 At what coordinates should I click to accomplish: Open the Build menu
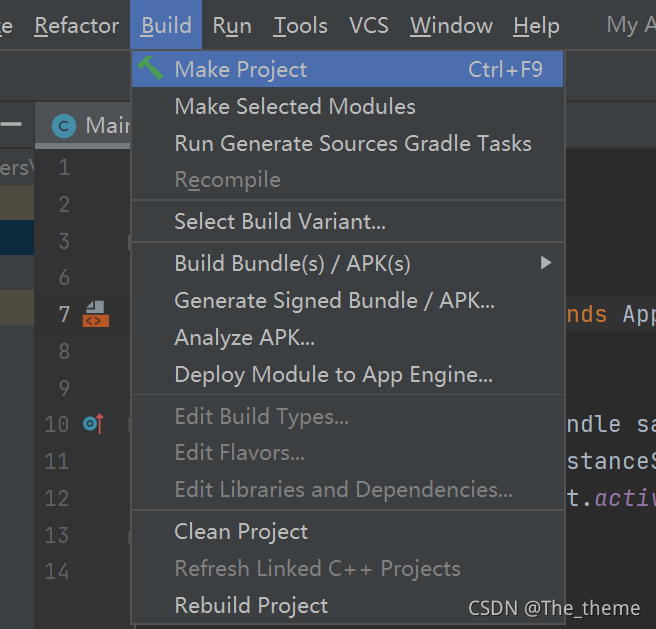(x=166, y=26)
